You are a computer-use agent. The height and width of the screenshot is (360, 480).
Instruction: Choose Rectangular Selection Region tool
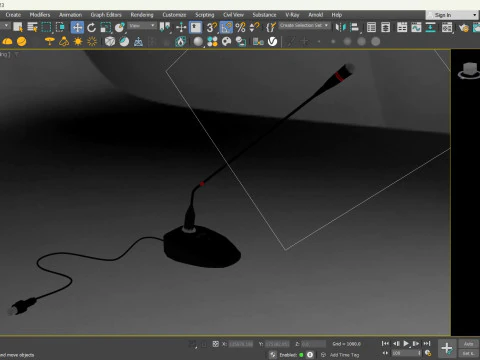(x=46, y=27)
